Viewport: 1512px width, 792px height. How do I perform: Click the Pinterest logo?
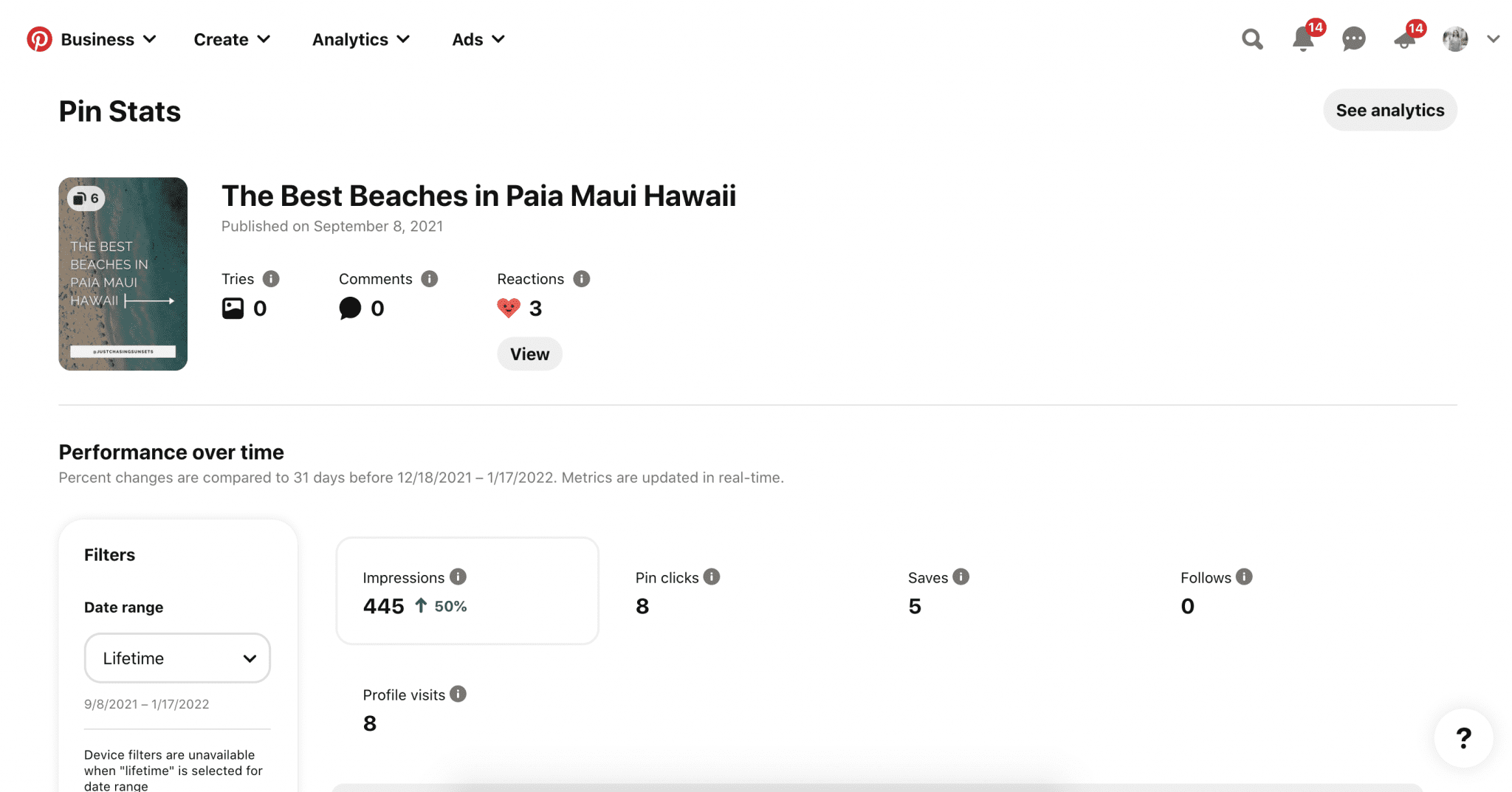click(38, 38)
